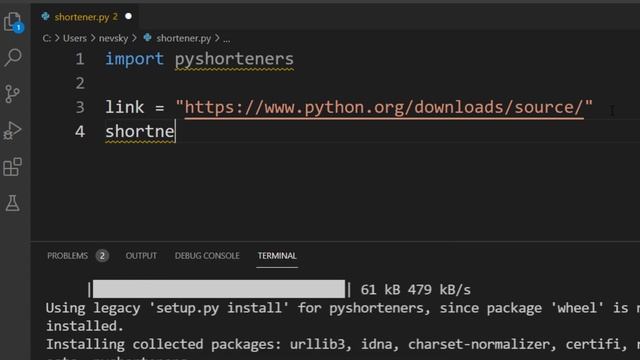Open the python.org downloads URL string
Viewport: 640px width, 360px height.
tap(384, 107)
